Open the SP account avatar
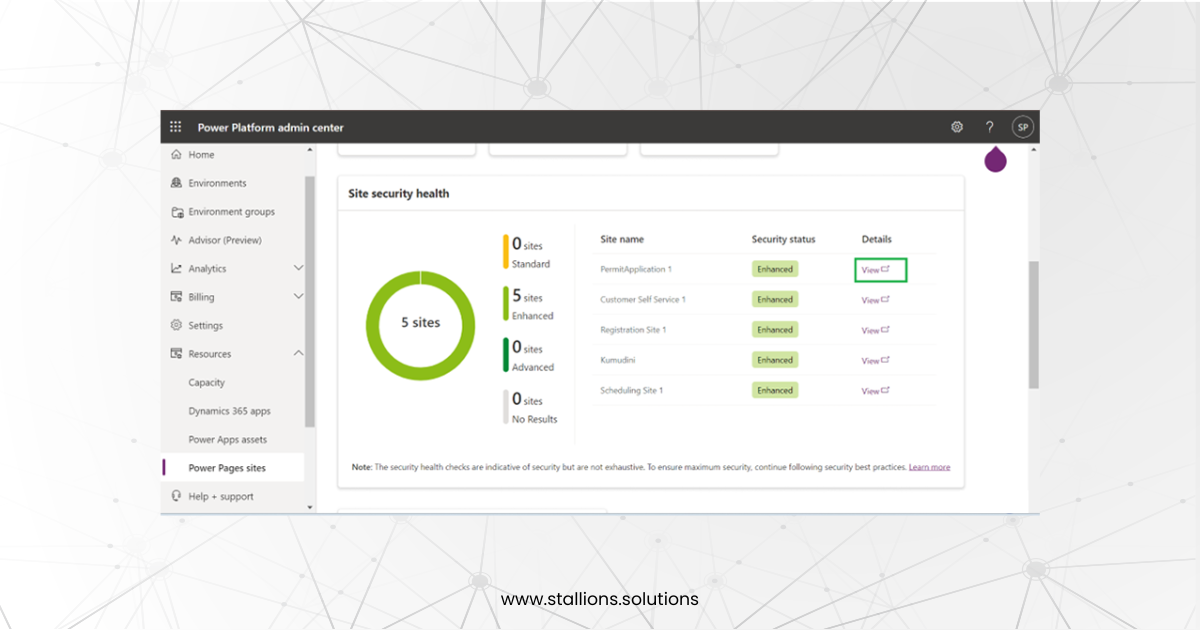 [1022, 127]
